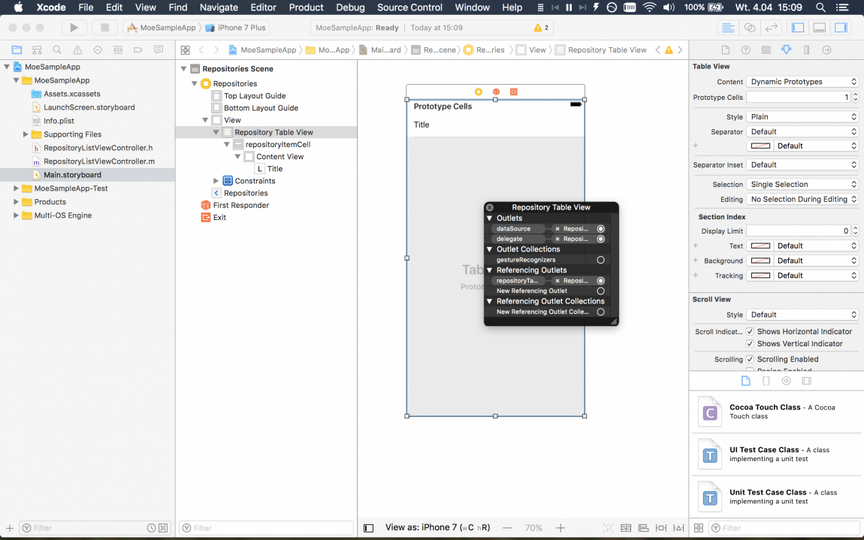
Task: Show File Template library
Action: (746, 381)
